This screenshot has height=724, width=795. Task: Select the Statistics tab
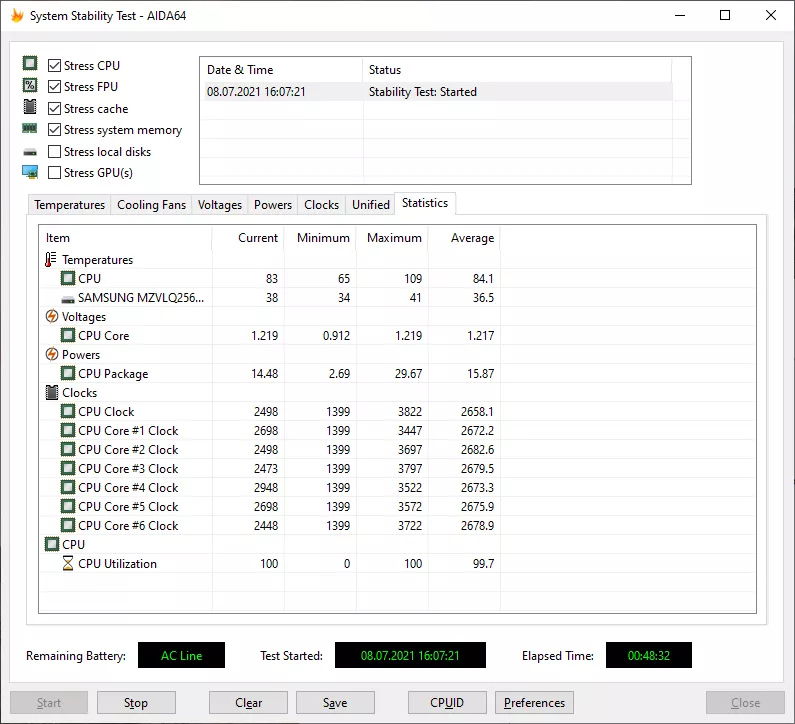point(425,203)
